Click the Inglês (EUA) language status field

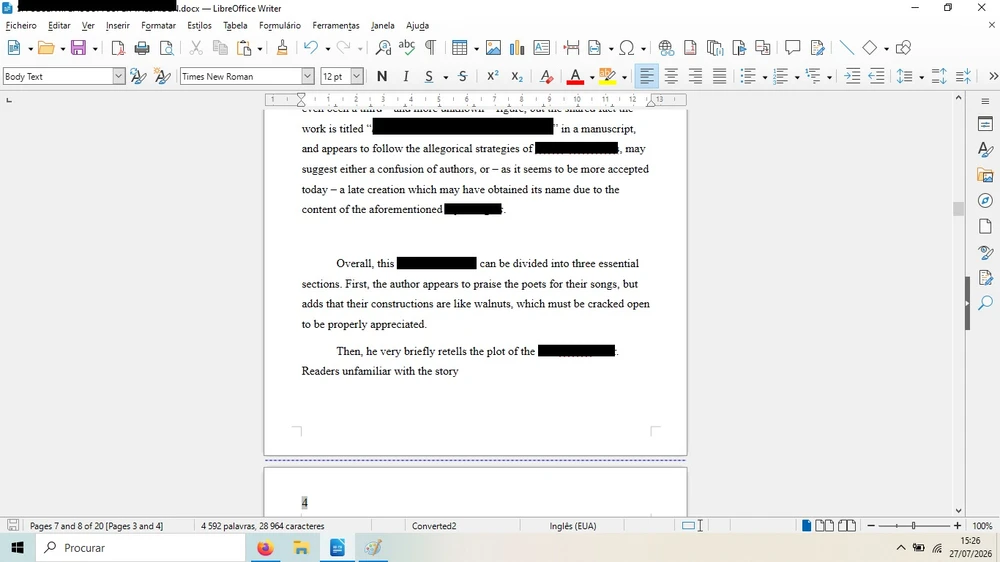click(573, 526)
